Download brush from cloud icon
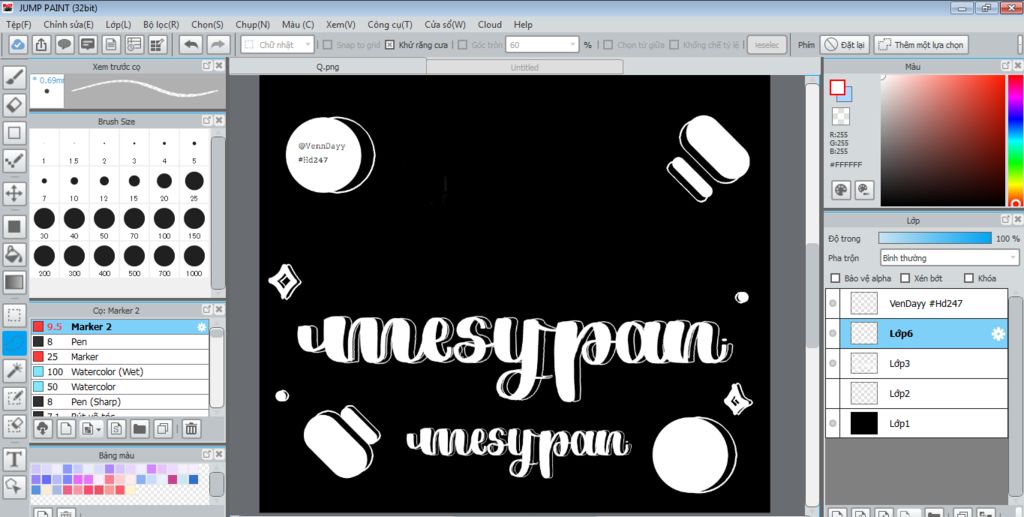Screen dimensions: 1024x517 [x=42, y=429]
